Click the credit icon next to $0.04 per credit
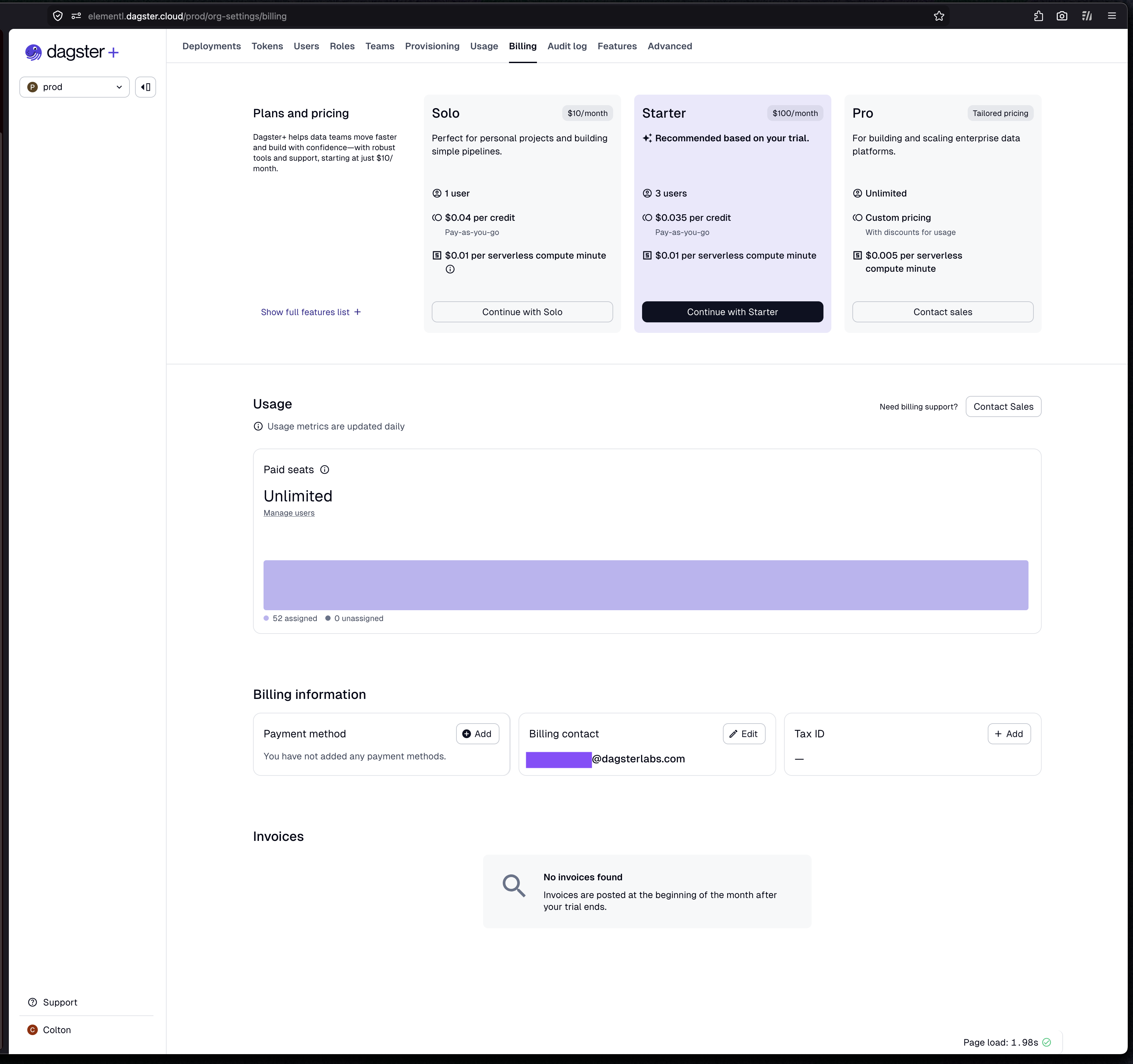 tap(437, 218)
